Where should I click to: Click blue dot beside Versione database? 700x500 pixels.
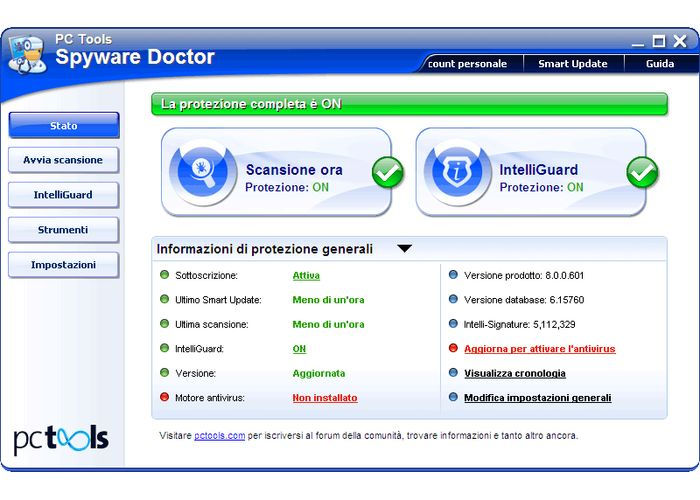(x=453, y=299)
